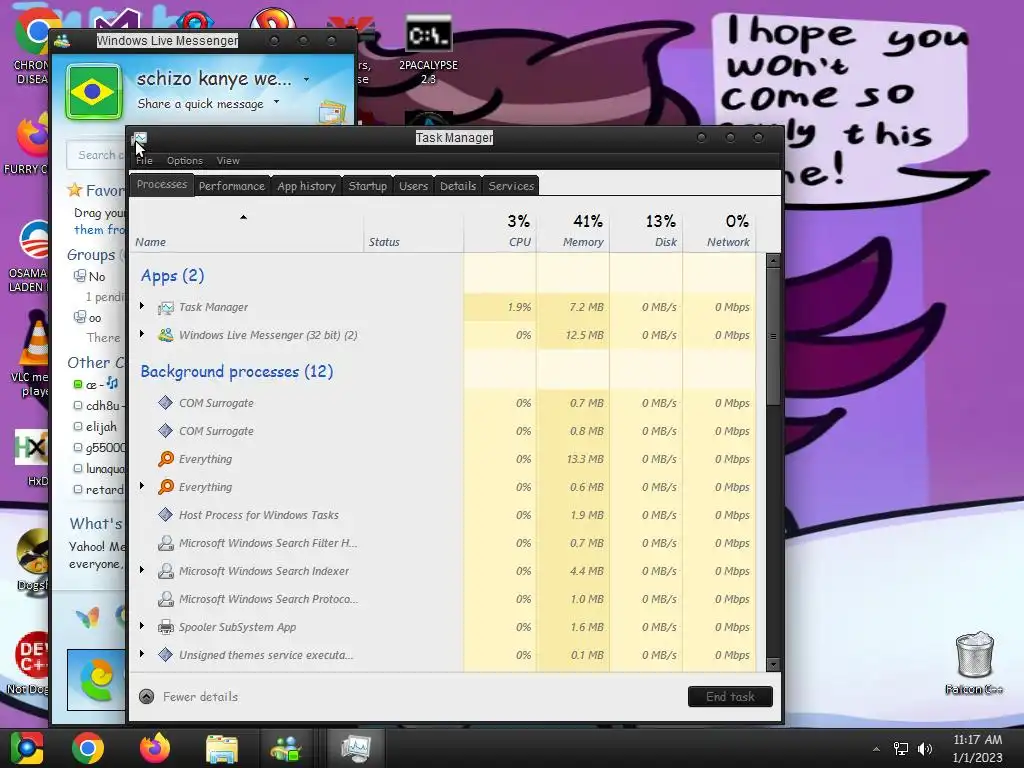
Task: Click the Favorites star icon in Messenger
Action: point(74,190)
